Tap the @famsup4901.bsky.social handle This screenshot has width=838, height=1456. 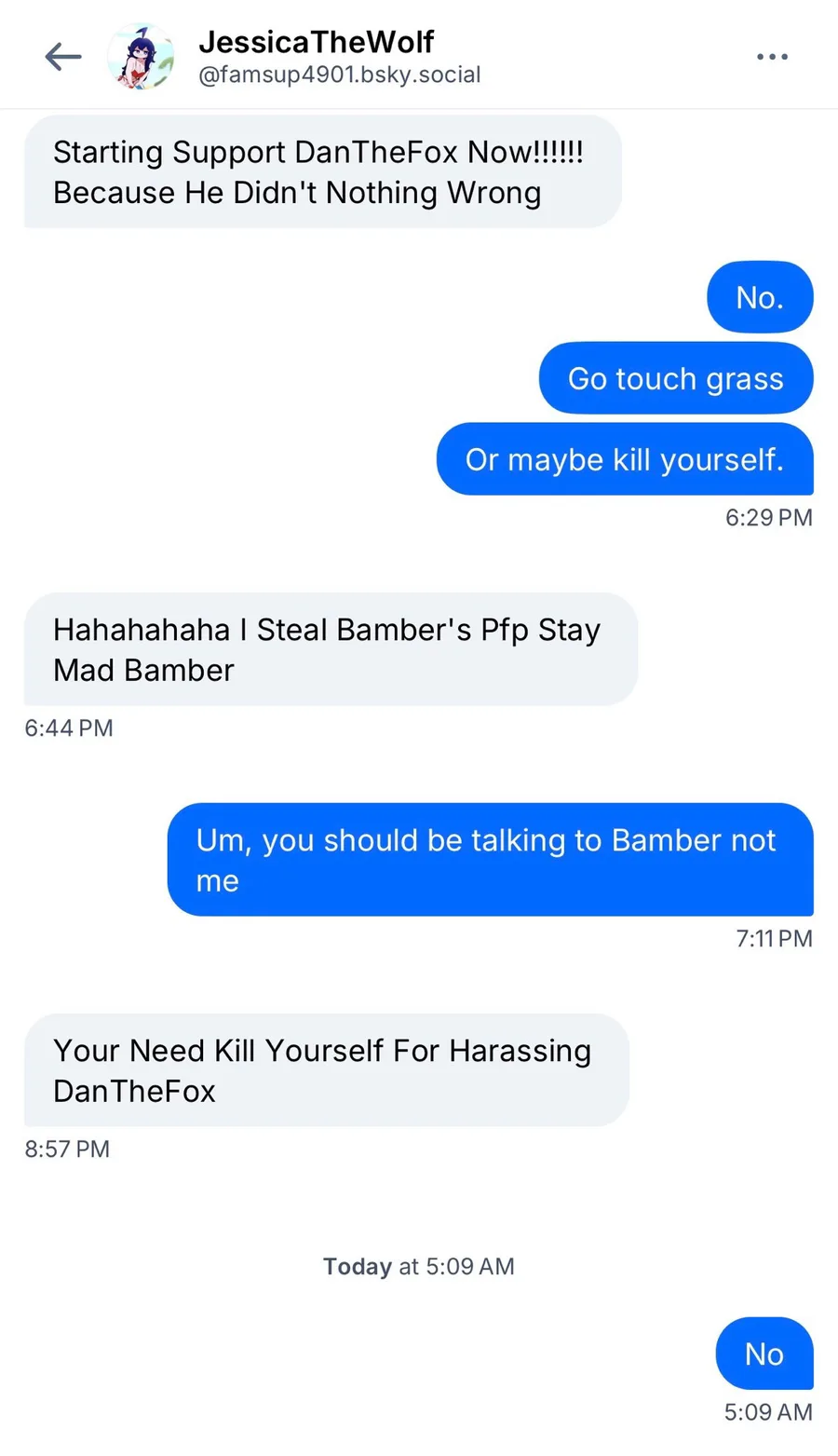pyautogui.click(x=339, y=75)
